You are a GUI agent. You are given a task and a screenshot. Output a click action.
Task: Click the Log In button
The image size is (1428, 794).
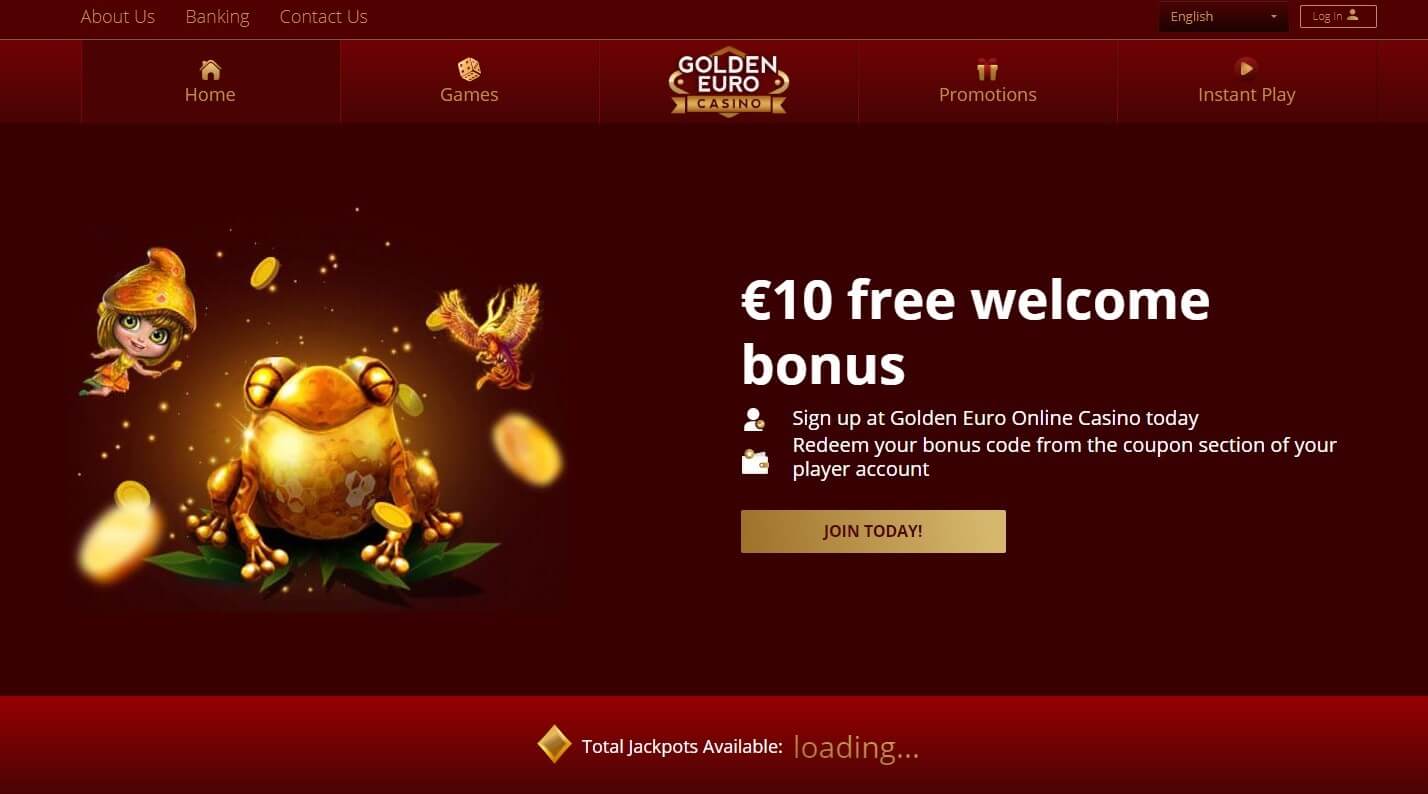[x=1338, y=16]
